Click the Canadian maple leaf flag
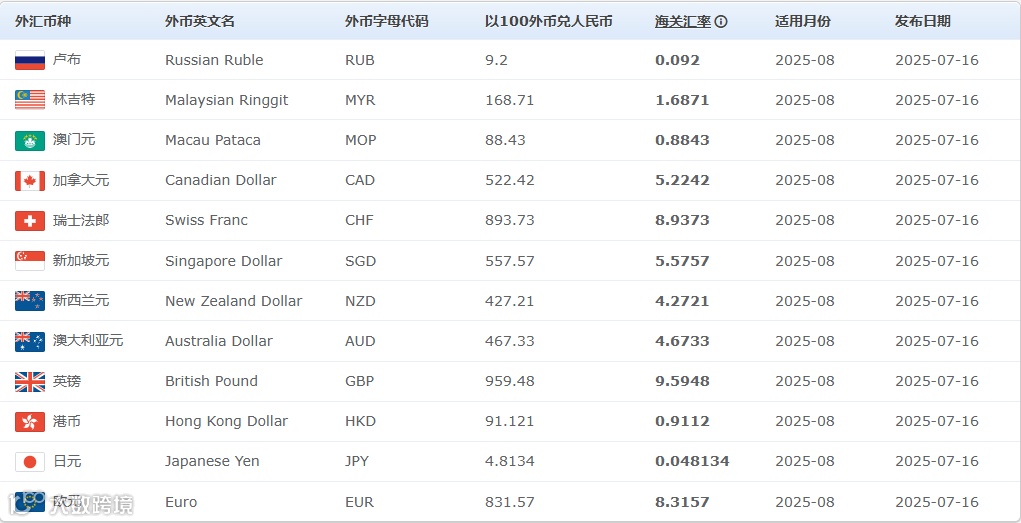 [30, 181]
